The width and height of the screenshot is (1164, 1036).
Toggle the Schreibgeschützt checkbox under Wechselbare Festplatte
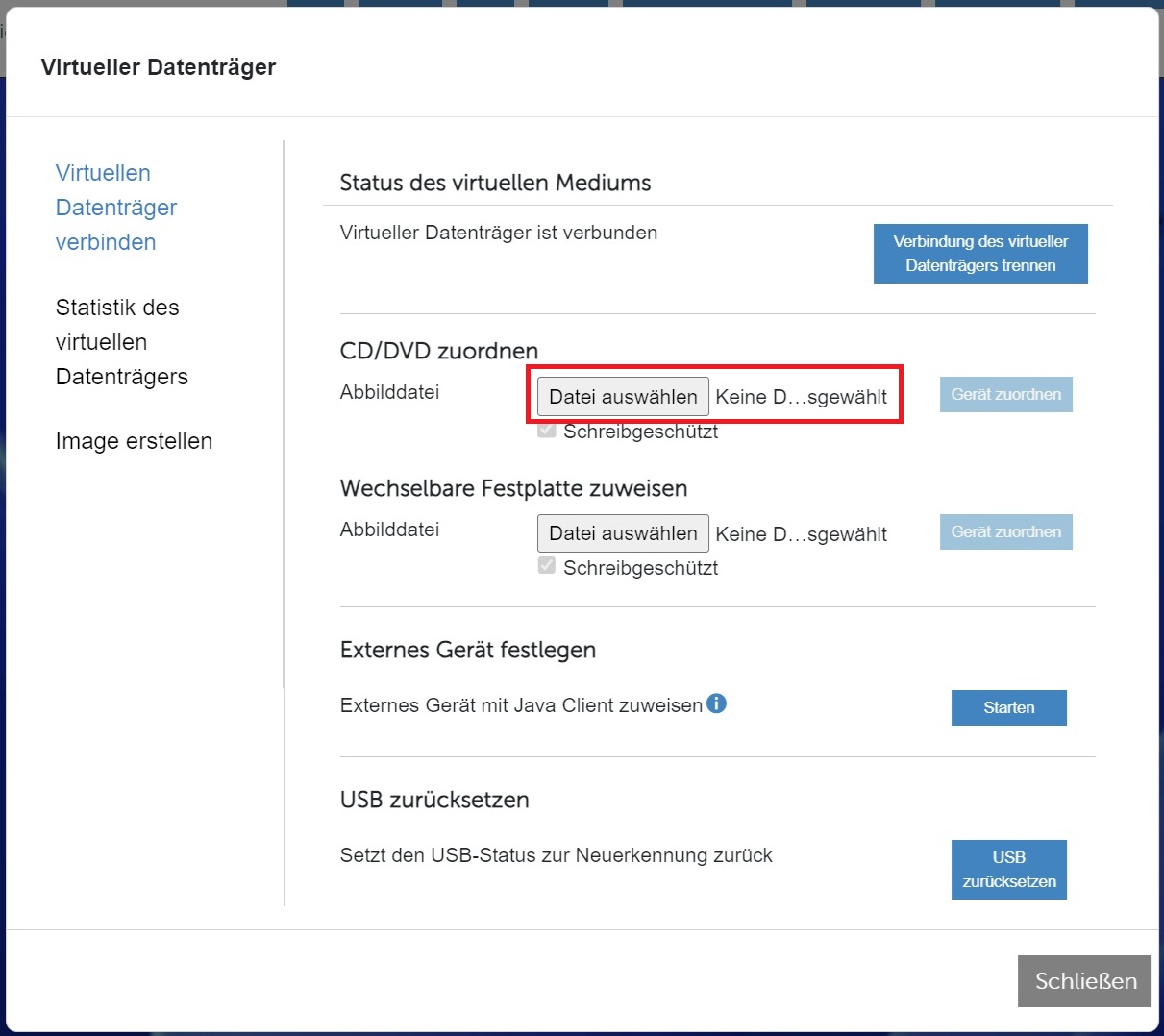[x=547, y=566]
